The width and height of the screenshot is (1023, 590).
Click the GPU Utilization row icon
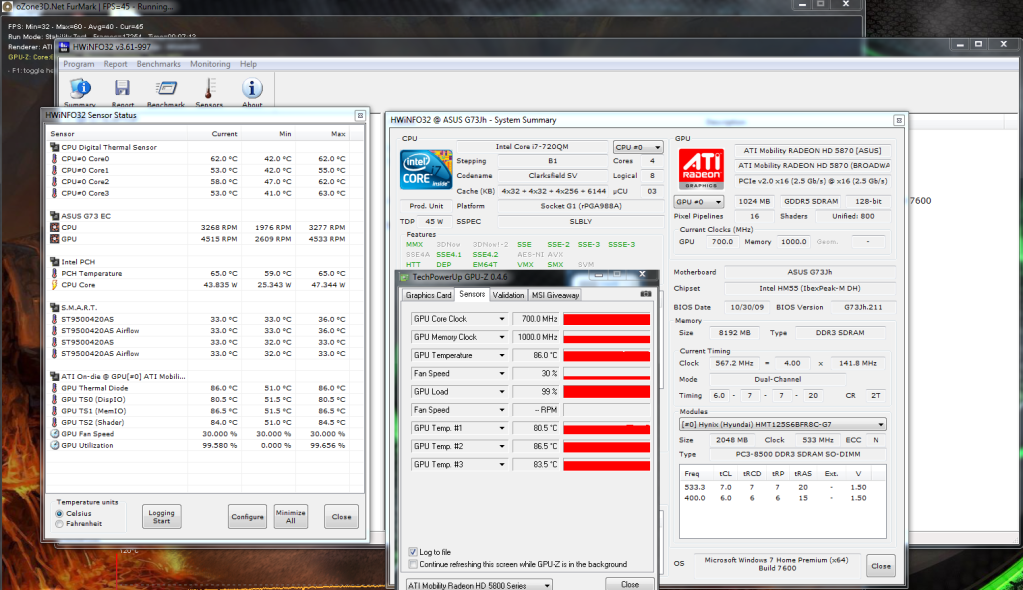[55, 446]
